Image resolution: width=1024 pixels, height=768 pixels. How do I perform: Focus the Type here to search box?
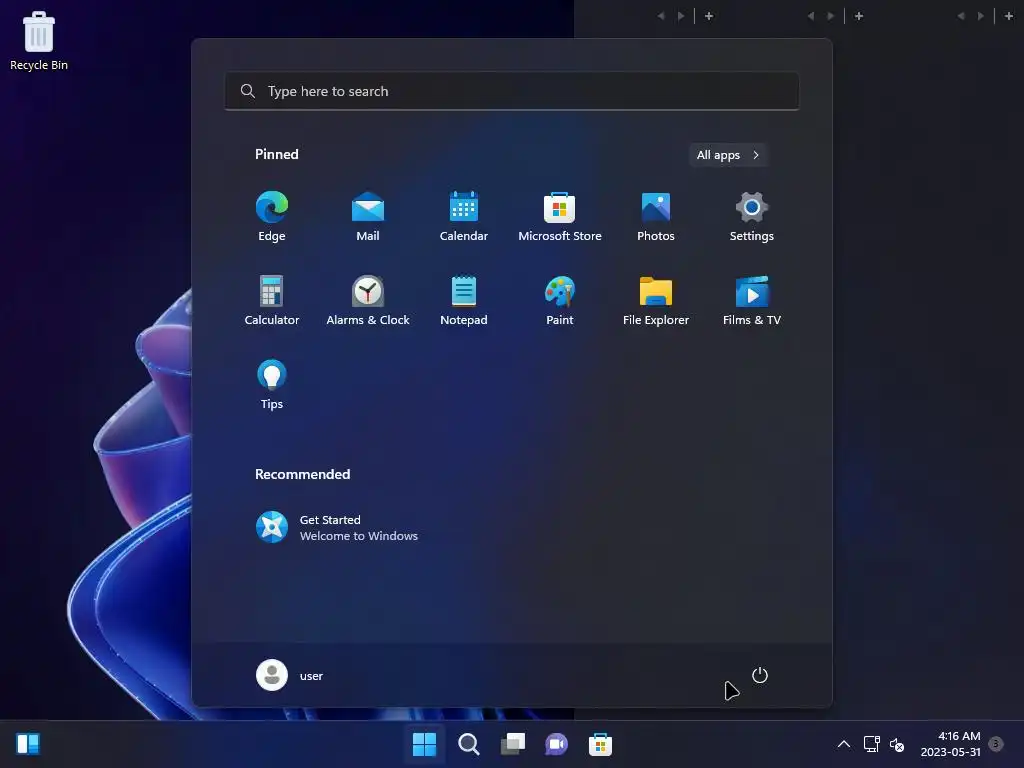[x=512, y=91]
